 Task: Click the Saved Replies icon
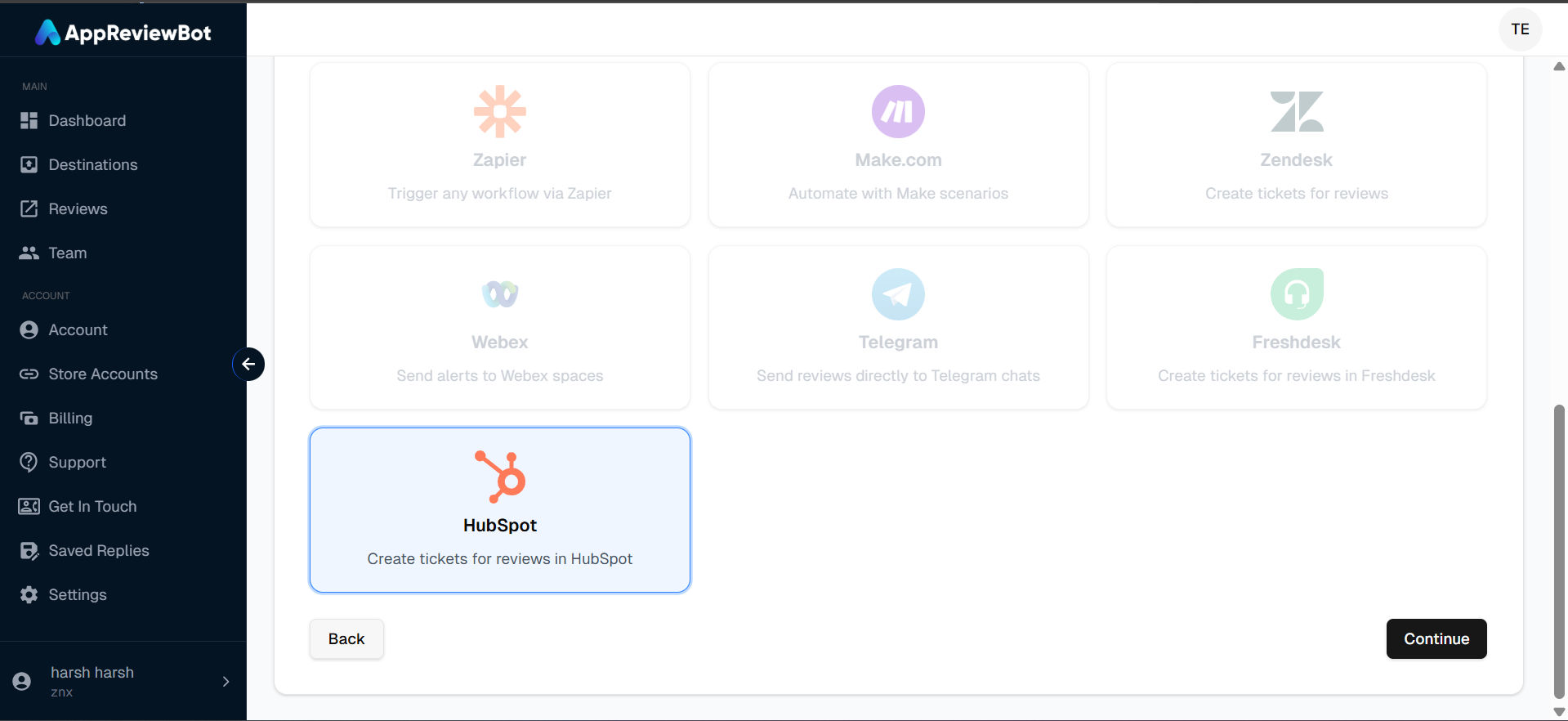(29, 550)
